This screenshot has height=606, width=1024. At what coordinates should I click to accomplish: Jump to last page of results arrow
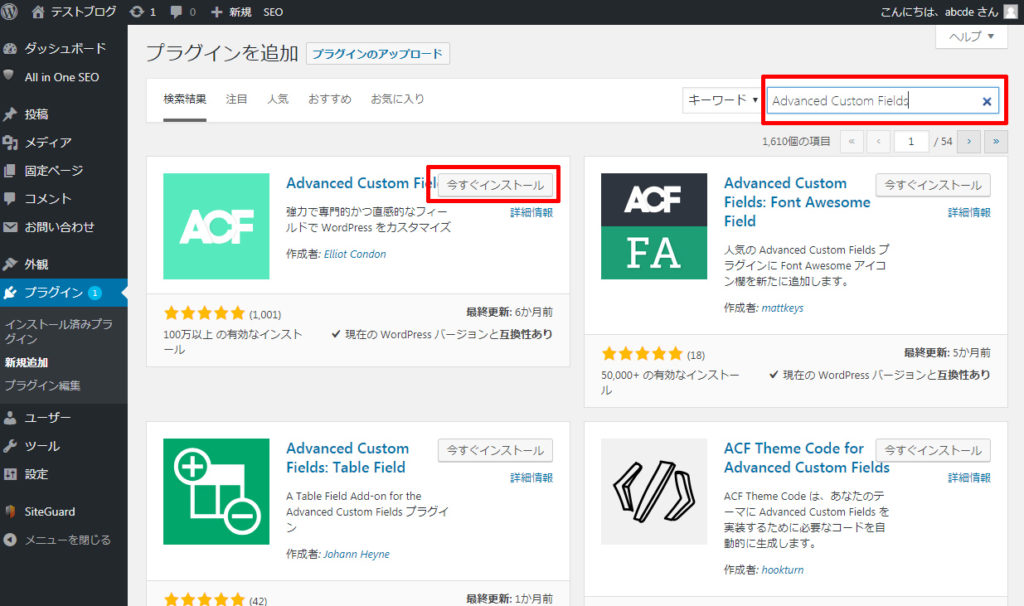[995, 142]
